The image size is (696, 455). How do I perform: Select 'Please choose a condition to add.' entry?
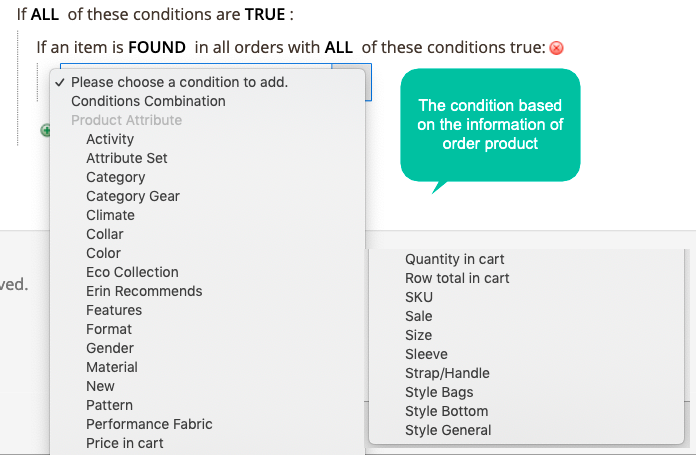[179, 82]
